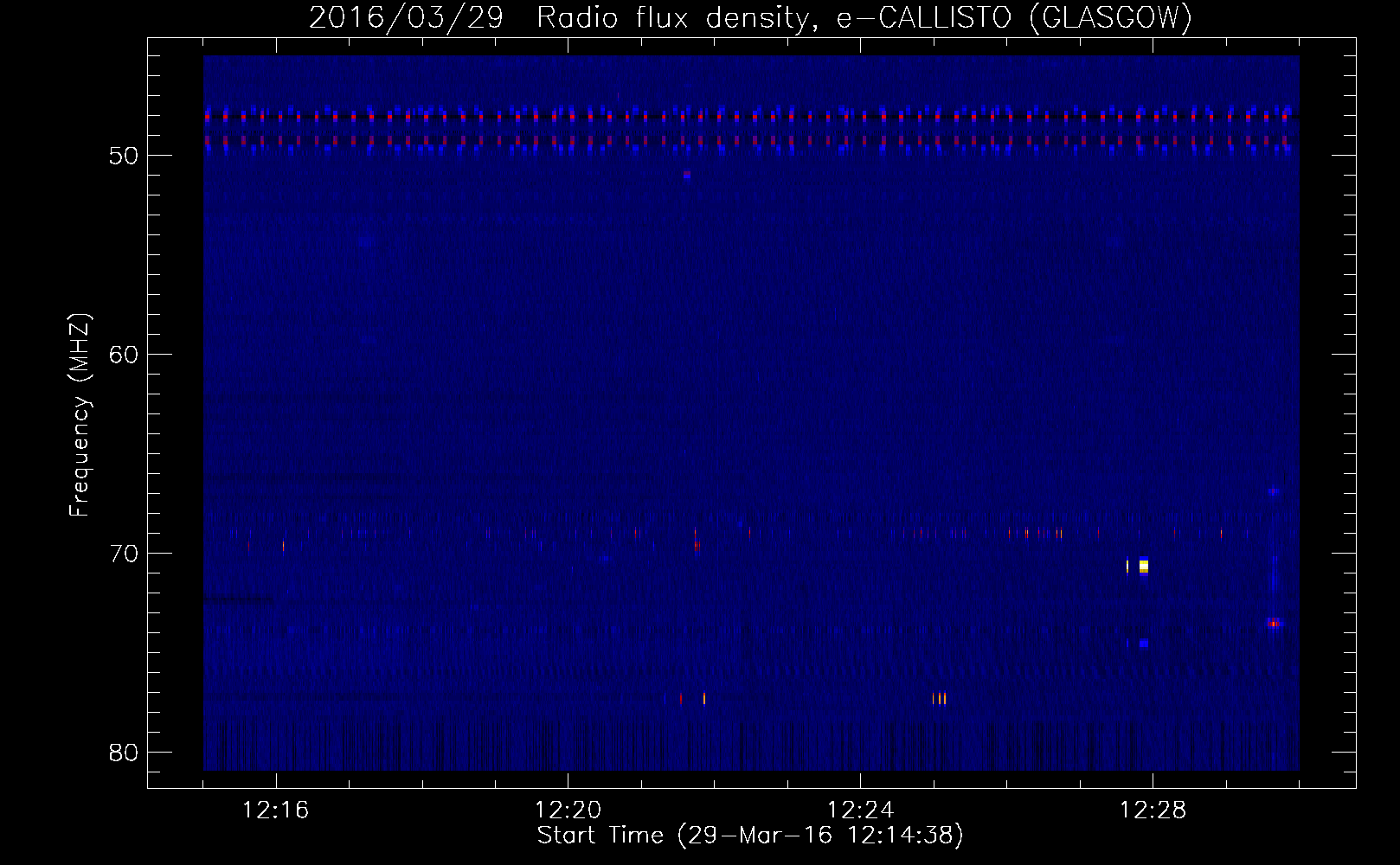Click the red burst near 73.5 MHz at the right edge
Viewport: 1400px width, 865px height.
point(1273,623)
